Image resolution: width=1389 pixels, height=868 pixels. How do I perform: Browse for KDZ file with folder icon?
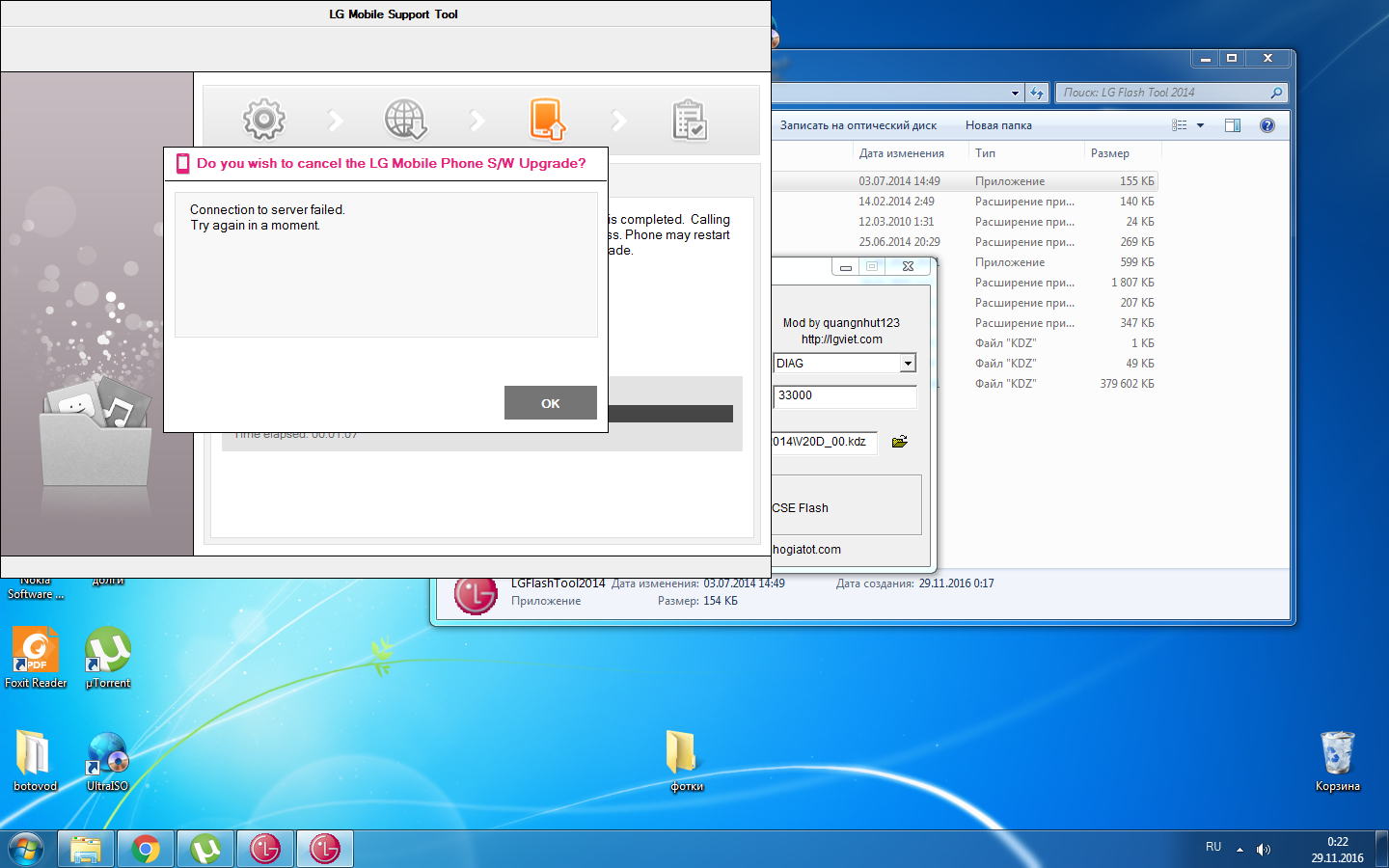(x=900, y=442)
